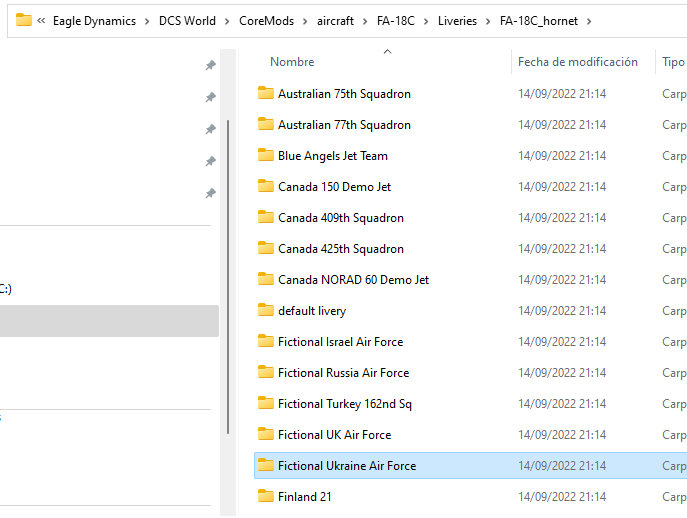
Task: Jump to FA-18C breadcrumb
Action: point(396,21)
